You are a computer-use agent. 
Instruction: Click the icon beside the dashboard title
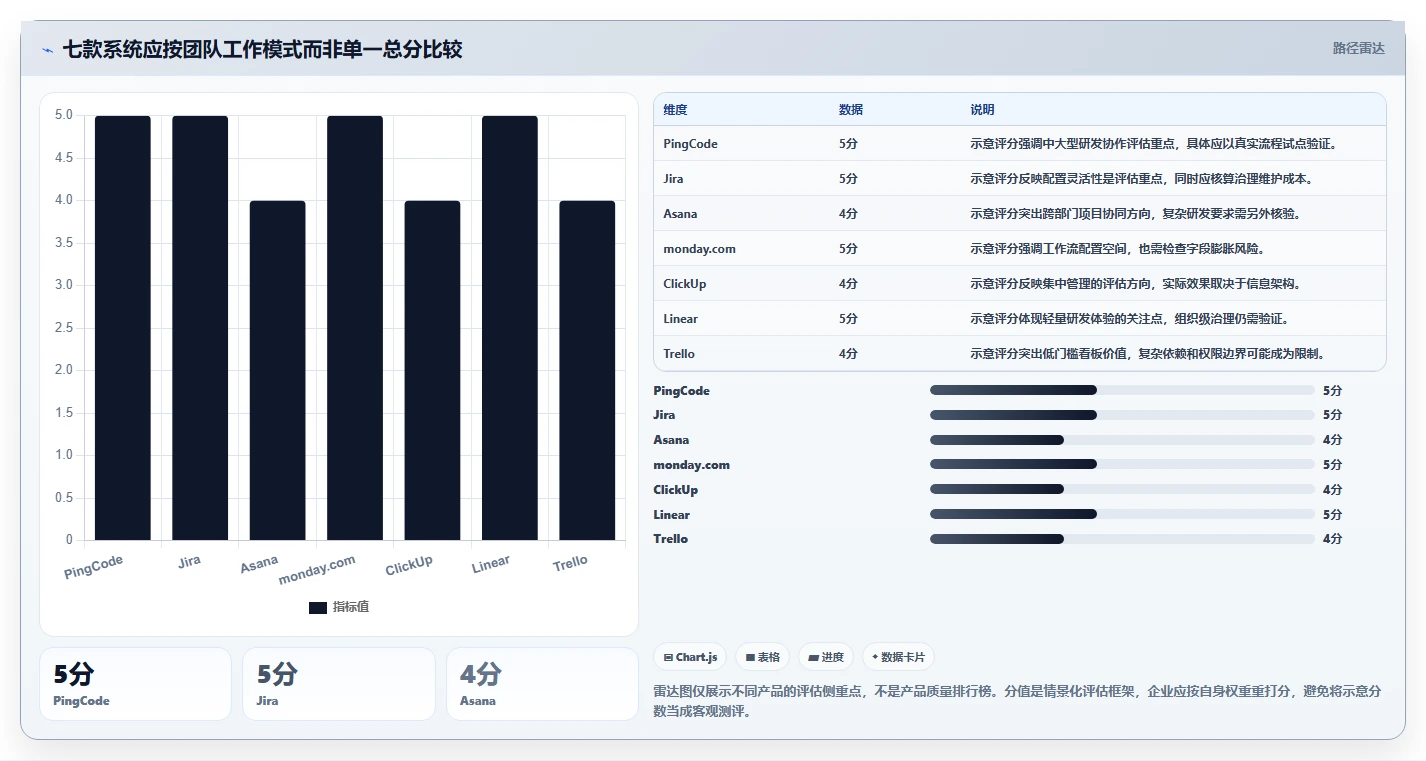pos(48,50)
